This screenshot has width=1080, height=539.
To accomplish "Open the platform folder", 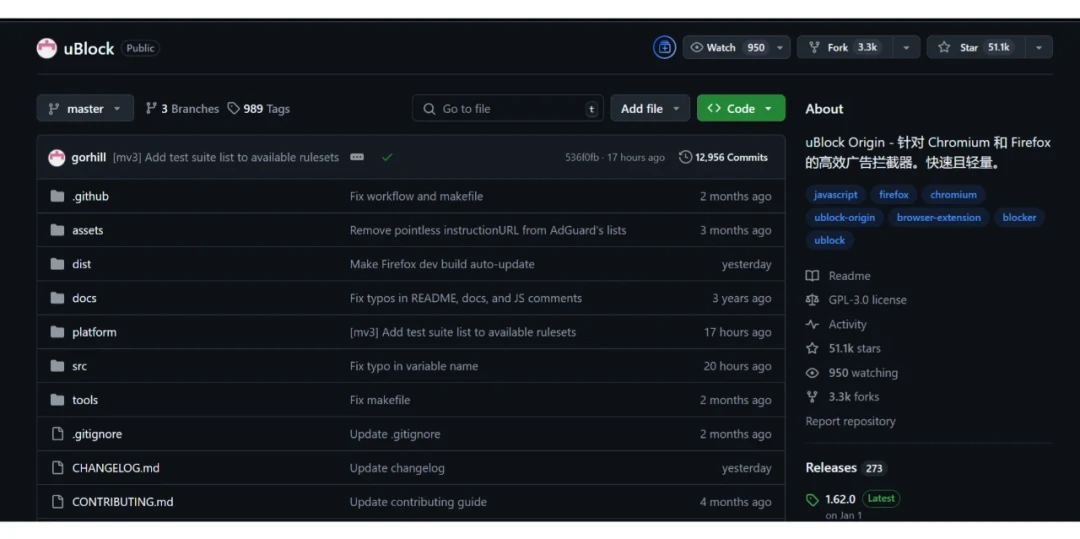I will [94, 332].
